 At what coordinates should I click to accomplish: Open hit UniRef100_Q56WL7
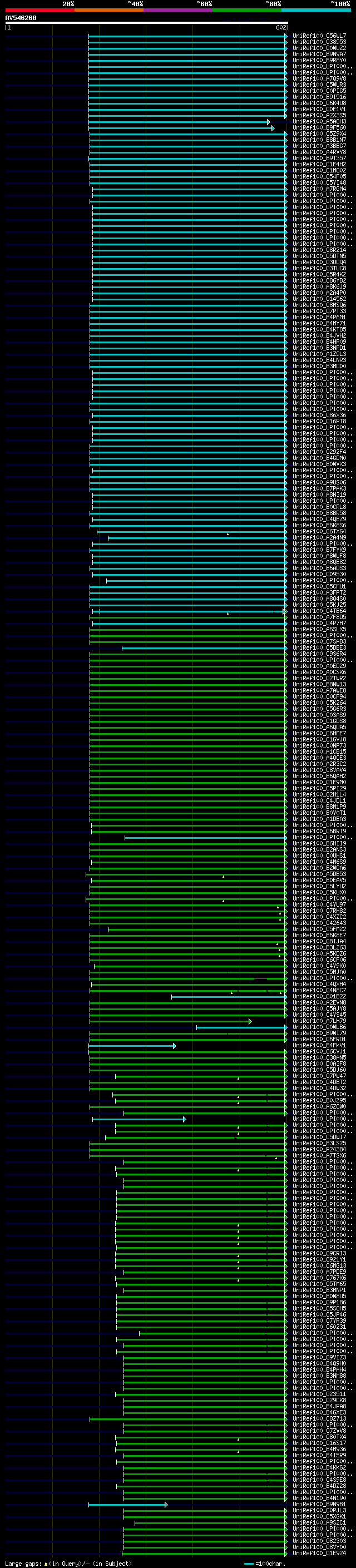319,36
